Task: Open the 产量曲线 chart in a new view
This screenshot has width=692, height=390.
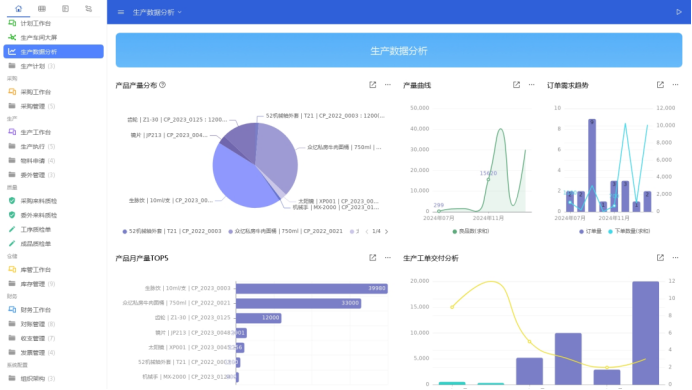Action: (516, 85)
